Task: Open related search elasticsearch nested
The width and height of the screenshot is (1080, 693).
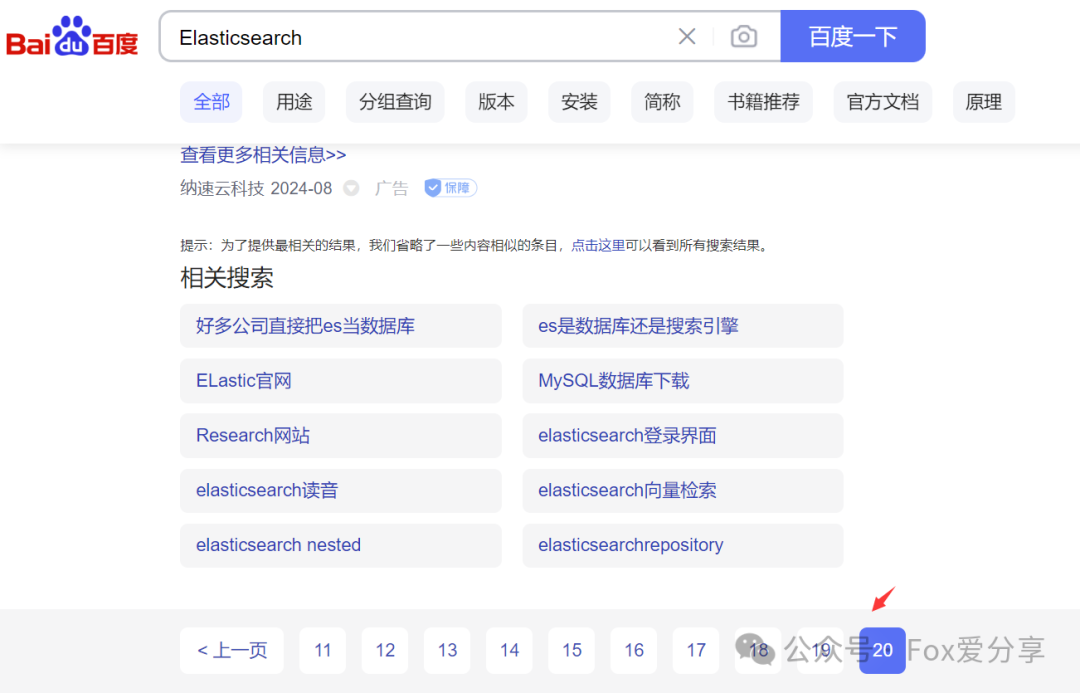Action: [x=341, y=545]
